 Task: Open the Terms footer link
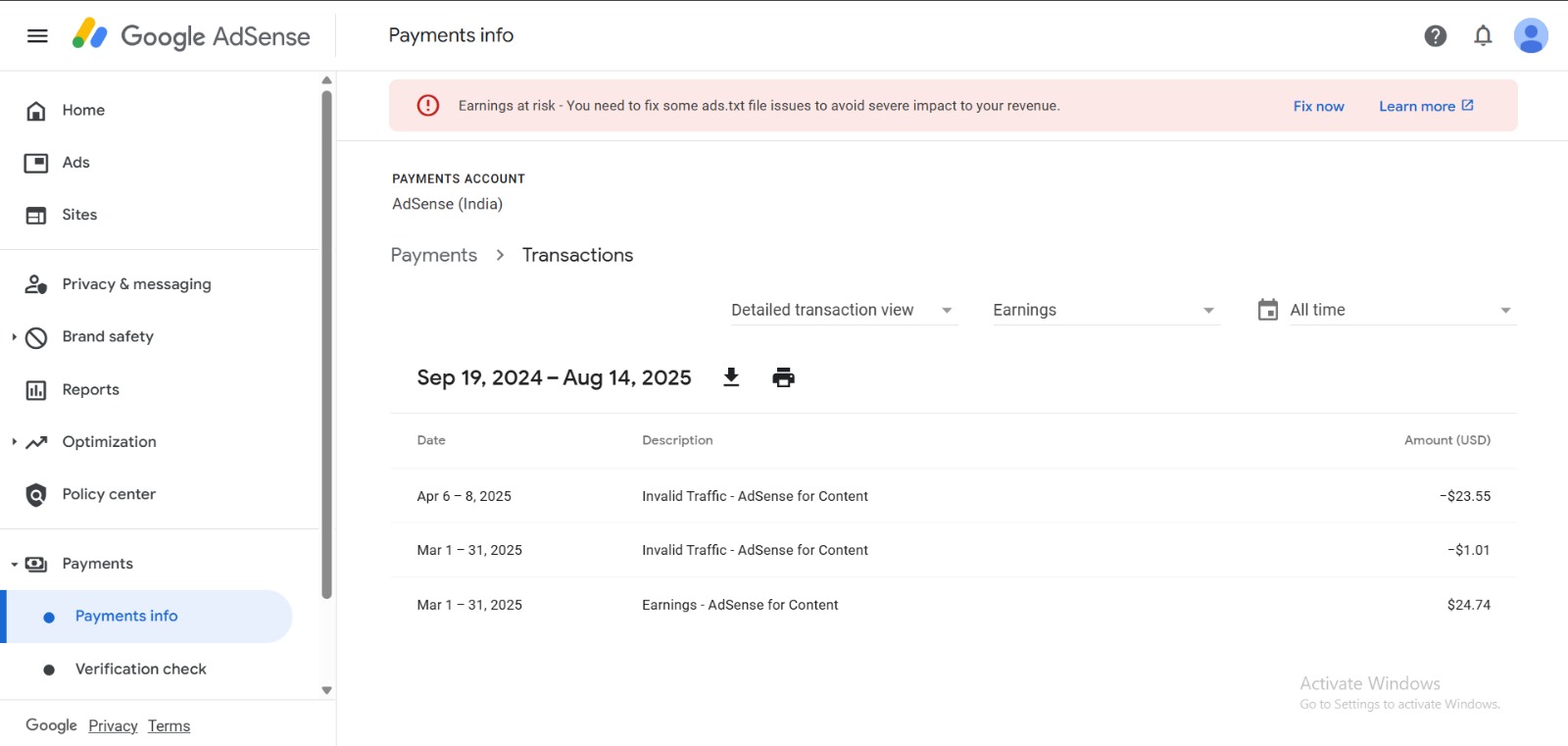(x=169, y=725)
